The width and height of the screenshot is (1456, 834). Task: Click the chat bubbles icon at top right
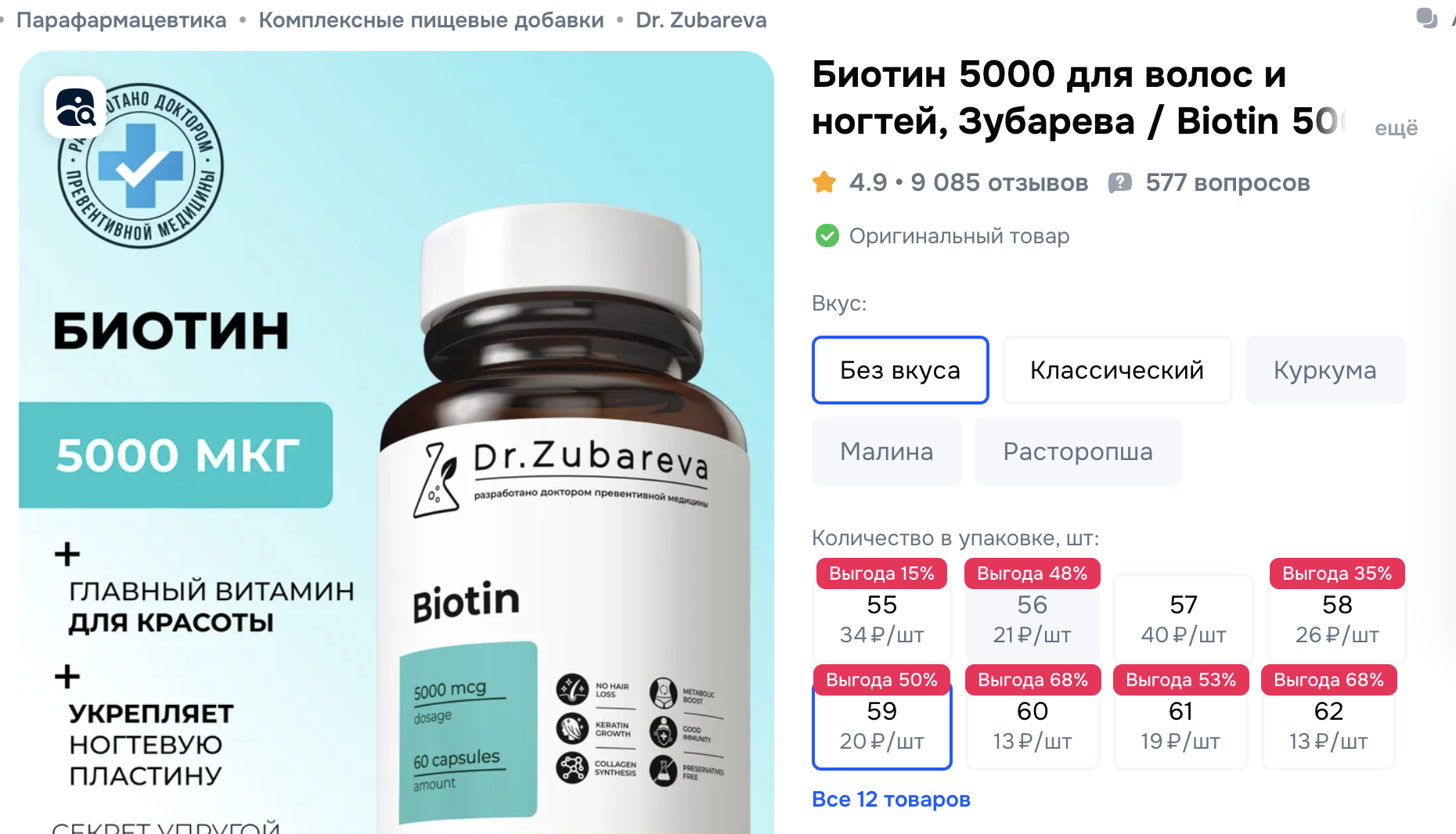tap(1427, 18)
